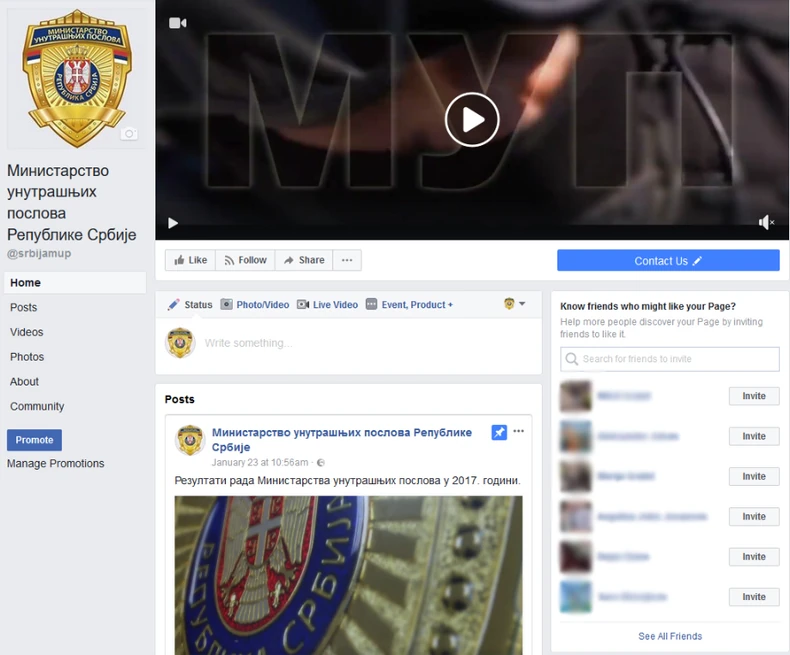The image size is (790, 655).
Task: Expand the posting identity dropdown arrow
Action: (x=522, y=303)
